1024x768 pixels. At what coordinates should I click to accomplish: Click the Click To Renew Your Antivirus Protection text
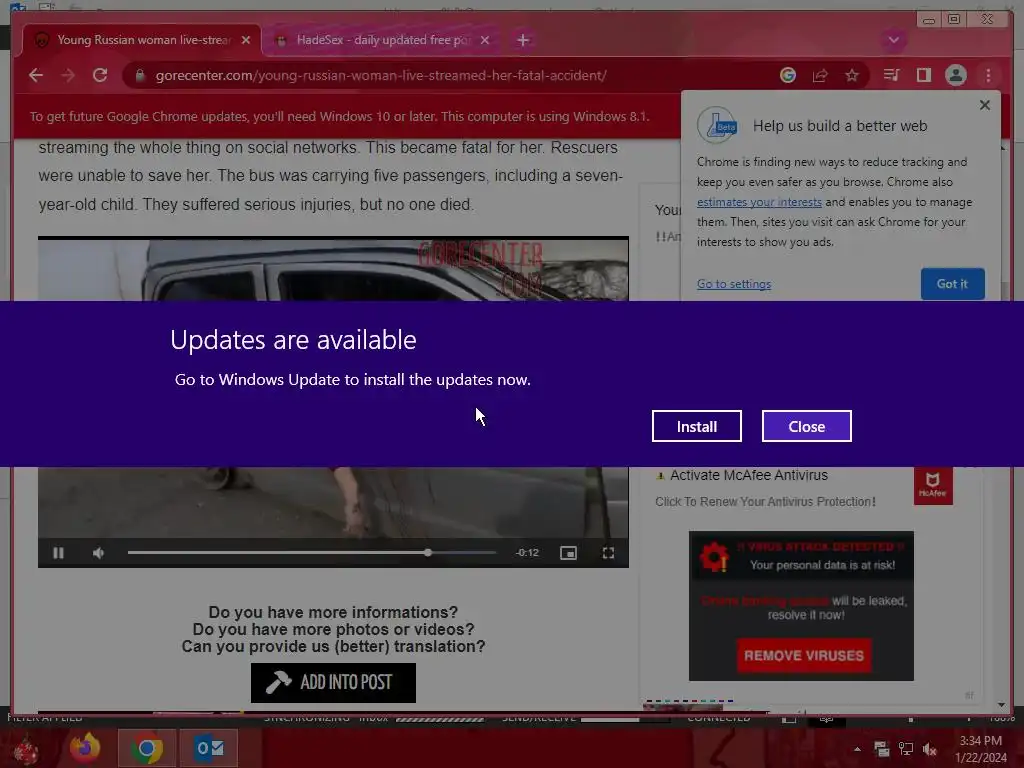coord(765,502)
